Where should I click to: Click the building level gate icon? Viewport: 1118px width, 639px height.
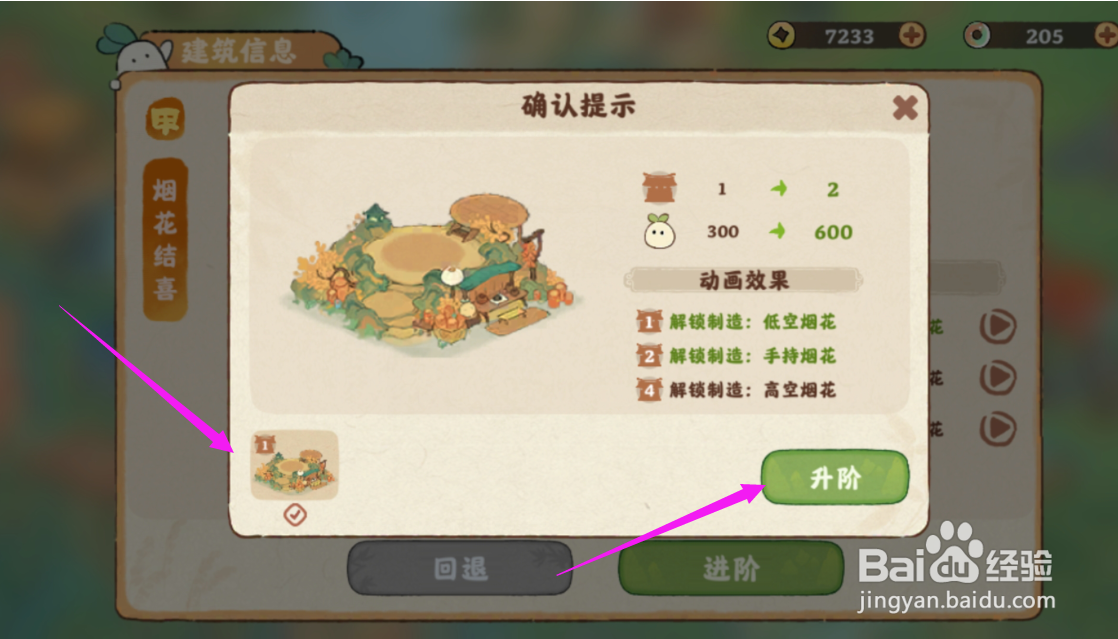[660, 188]
